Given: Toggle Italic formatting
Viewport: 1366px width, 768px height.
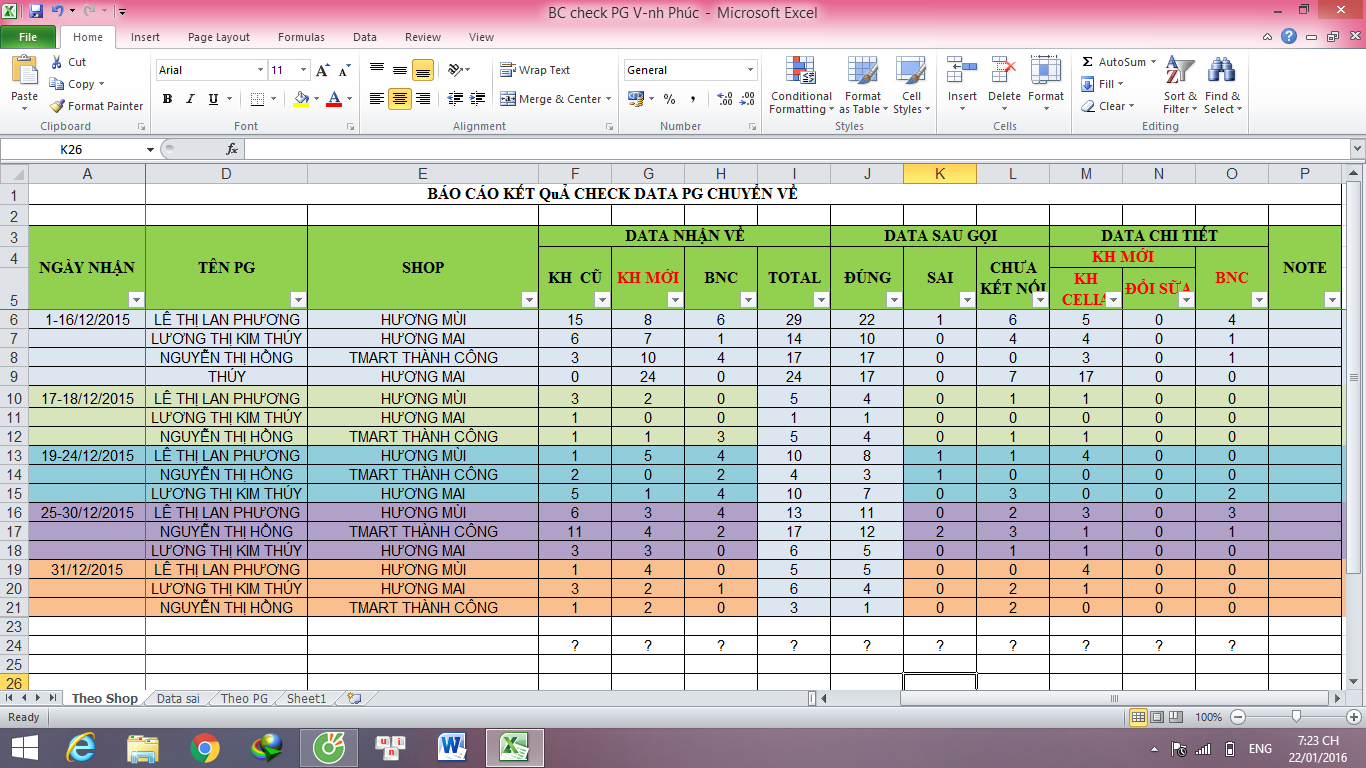Looking at the screenshot, I should point(190,99).
